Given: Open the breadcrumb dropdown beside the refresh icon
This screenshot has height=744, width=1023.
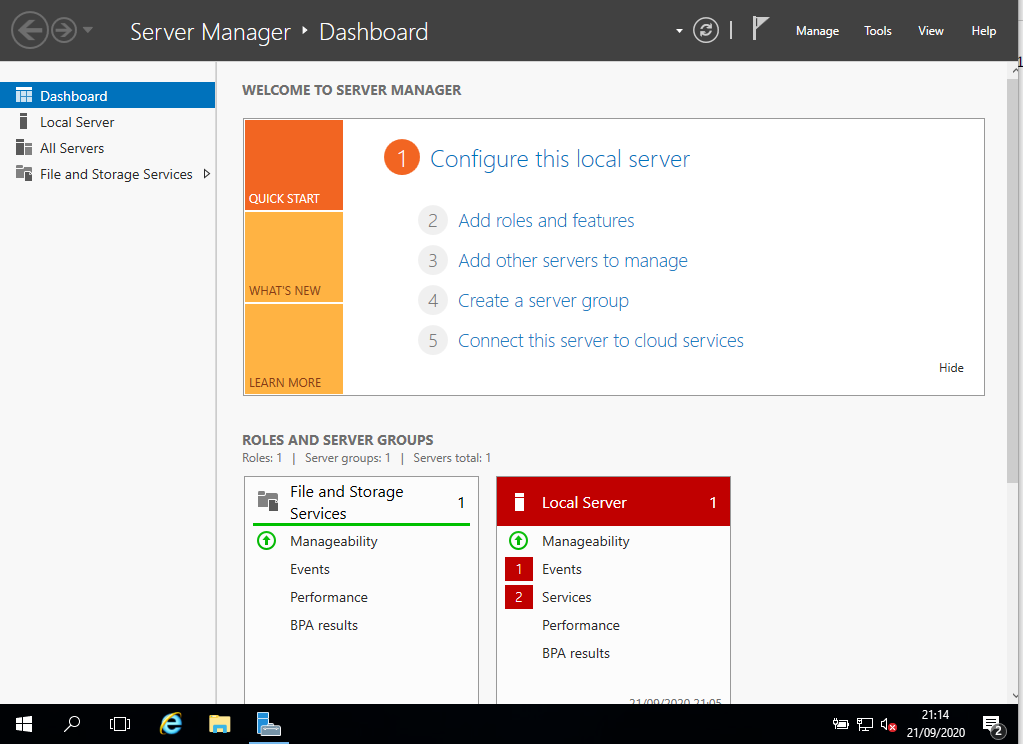Looking at the screenshot, I should pyautogui.click(x=679, y=31).
